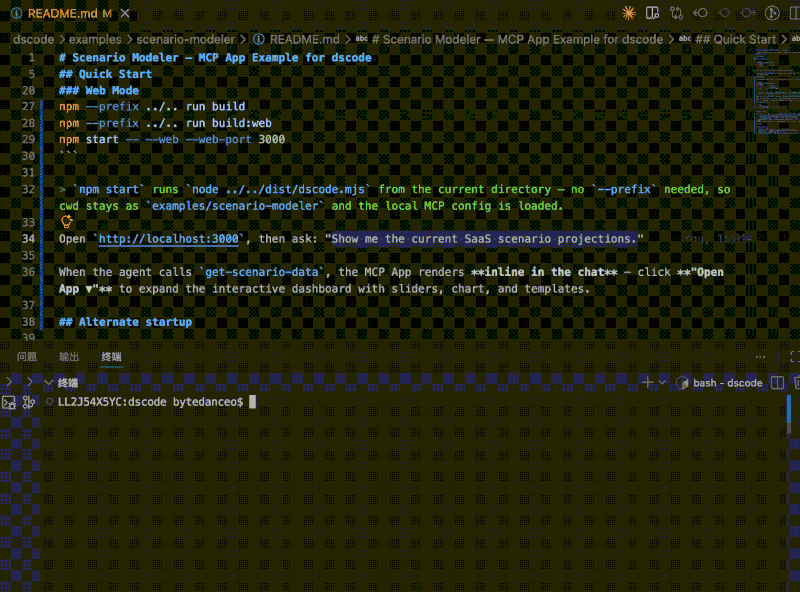Click the editor minimap
800x592 pixels.
[x=776, y=92]
